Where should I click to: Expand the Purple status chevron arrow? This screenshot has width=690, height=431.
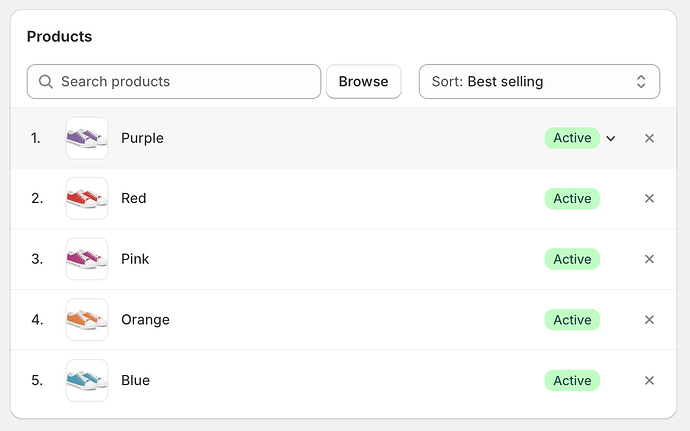pyautogui.click(x=611, y=138)
